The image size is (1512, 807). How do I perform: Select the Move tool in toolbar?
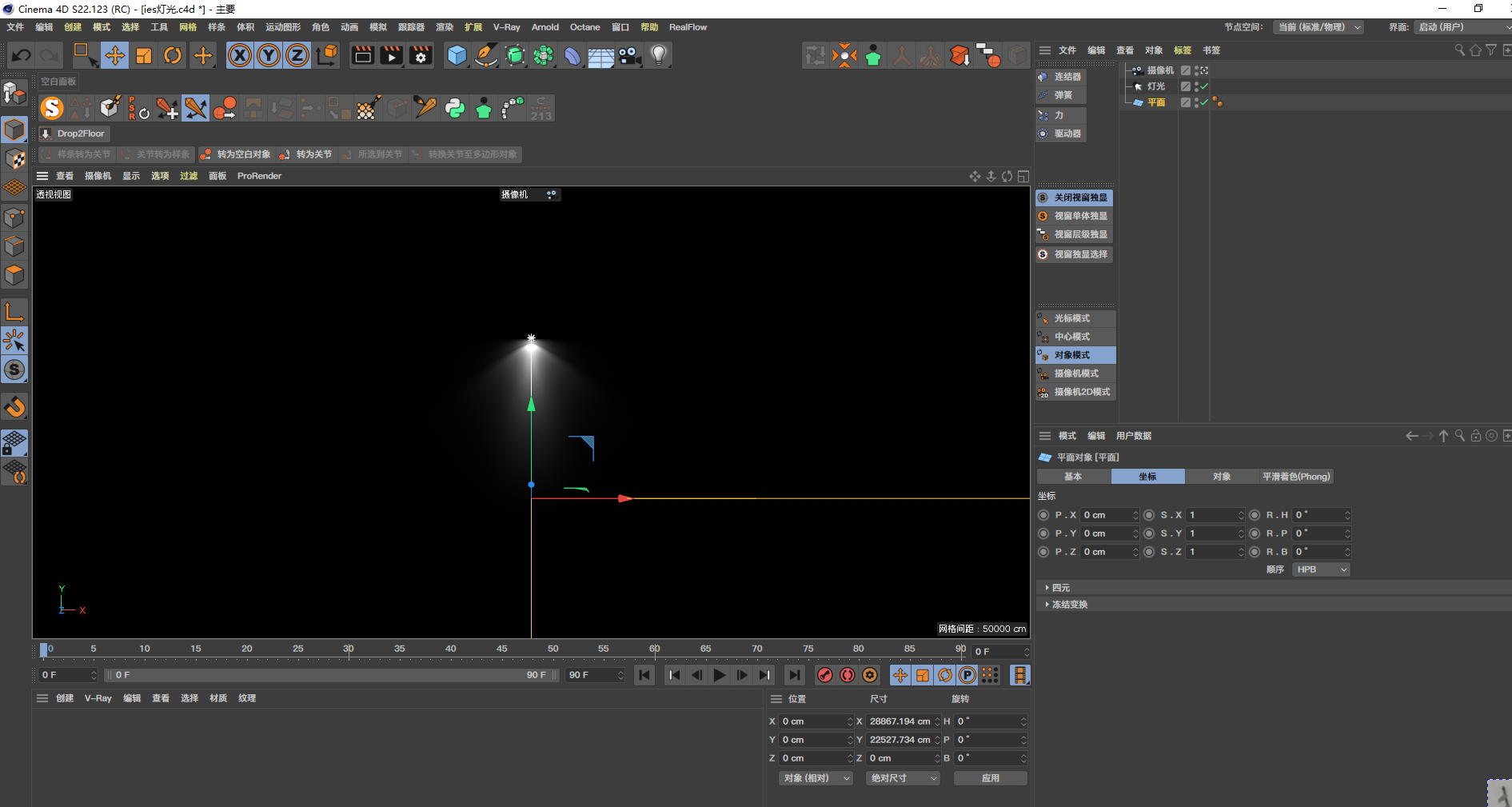coord(114,55)
